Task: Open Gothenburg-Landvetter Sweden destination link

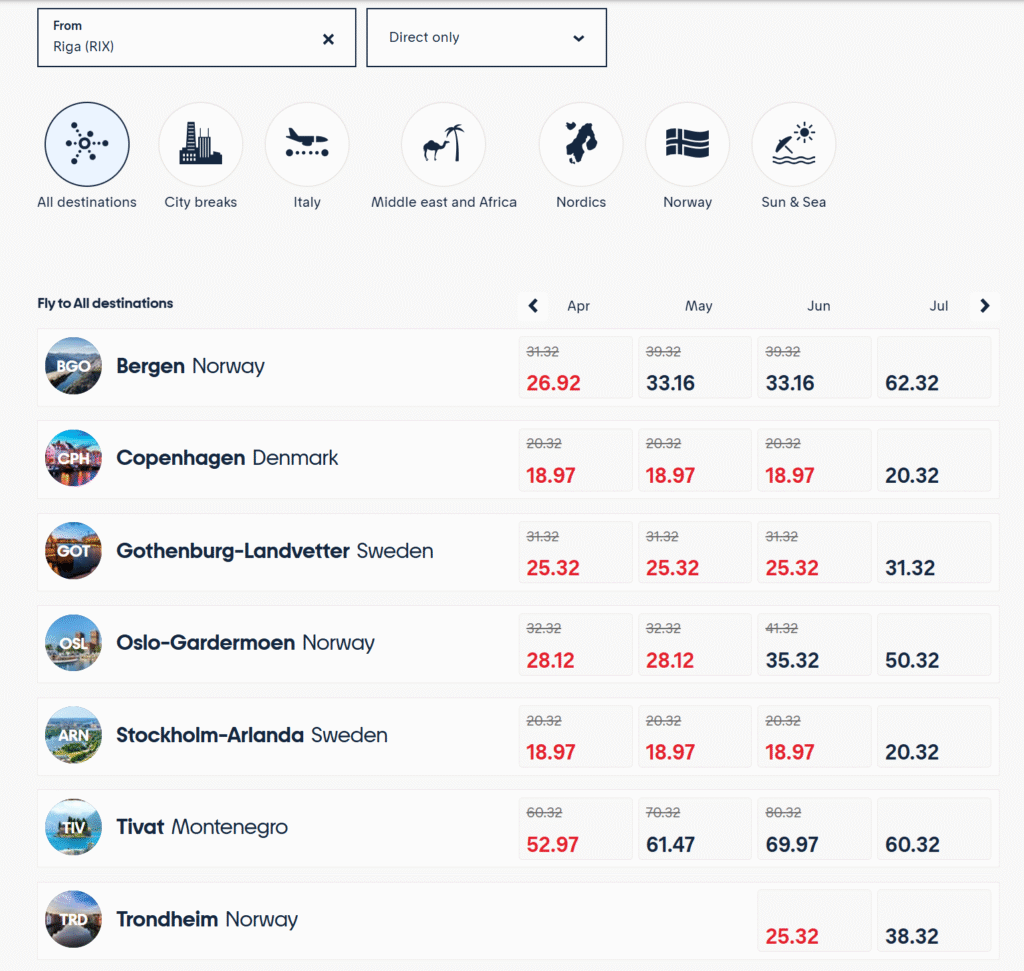Action: pos(274,551)
